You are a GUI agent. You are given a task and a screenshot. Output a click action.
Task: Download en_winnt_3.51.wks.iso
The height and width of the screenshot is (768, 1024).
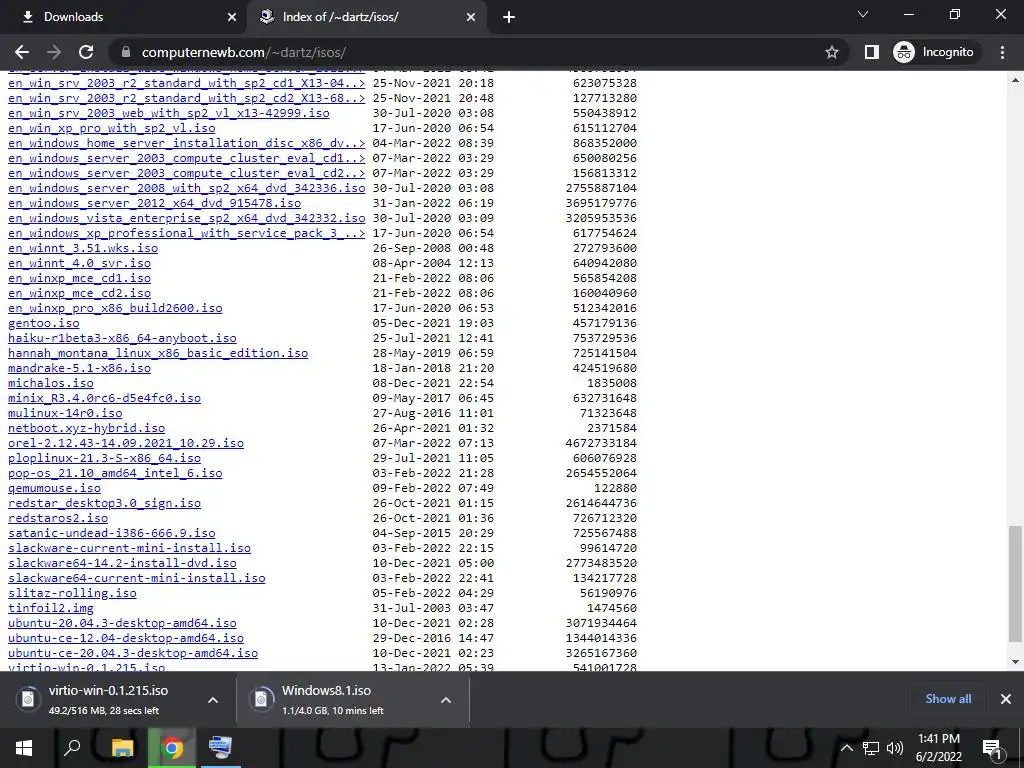tap(83, 248)
